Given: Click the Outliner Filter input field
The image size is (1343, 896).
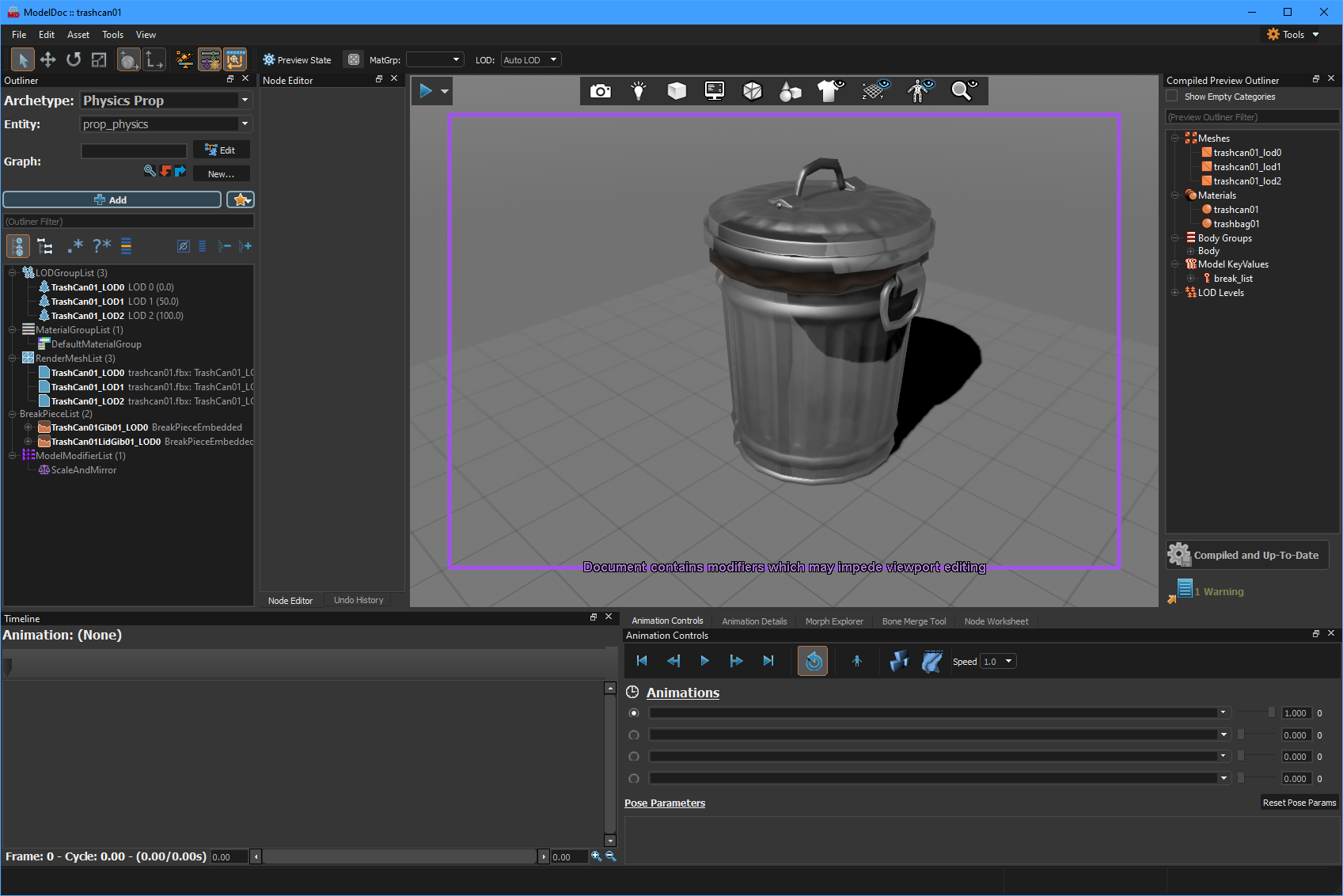Looking at the screenshot, I should 128,222.
